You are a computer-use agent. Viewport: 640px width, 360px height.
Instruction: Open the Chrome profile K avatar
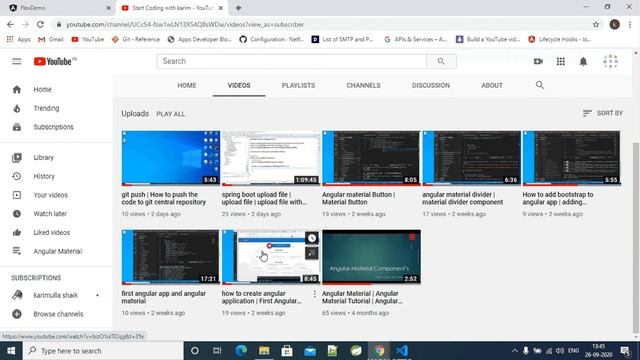click(x=614, y=24)
